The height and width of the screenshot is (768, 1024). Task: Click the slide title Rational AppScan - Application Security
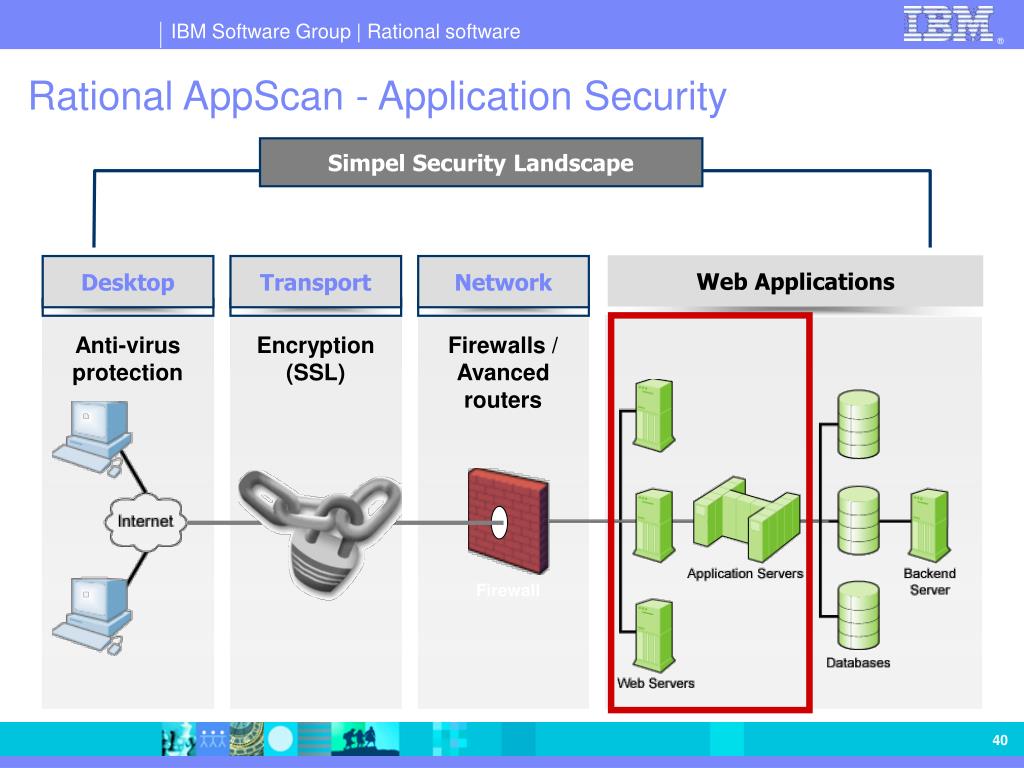tap(377, 97)
